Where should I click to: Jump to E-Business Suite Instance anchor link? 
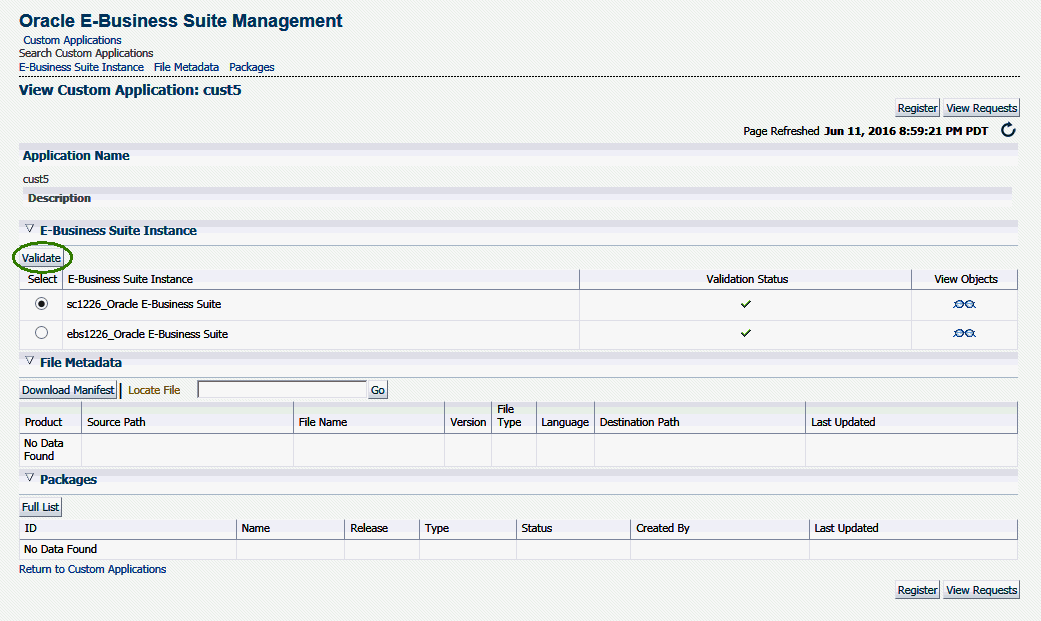coord(81,67)
